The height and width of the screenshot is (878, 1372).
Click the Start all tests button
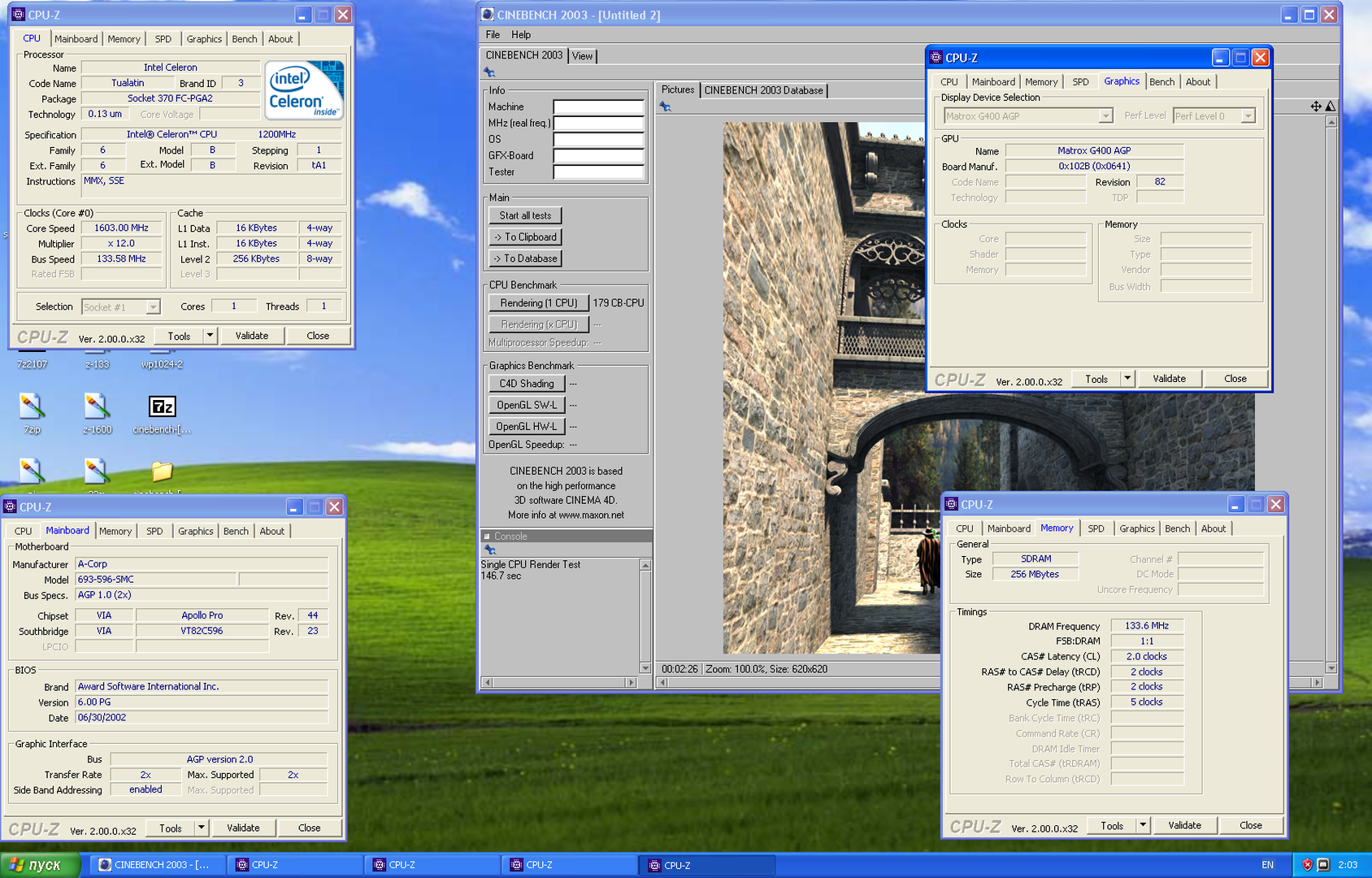click(x=525, y=215)
